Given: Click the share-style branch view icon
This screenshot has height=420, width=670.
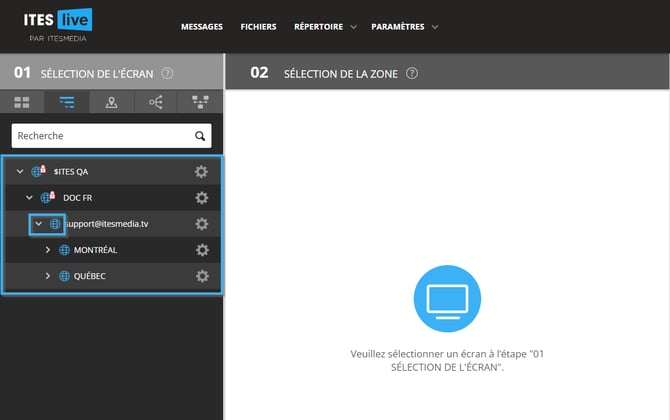Looking at the screenshot, I should (156, 102).
